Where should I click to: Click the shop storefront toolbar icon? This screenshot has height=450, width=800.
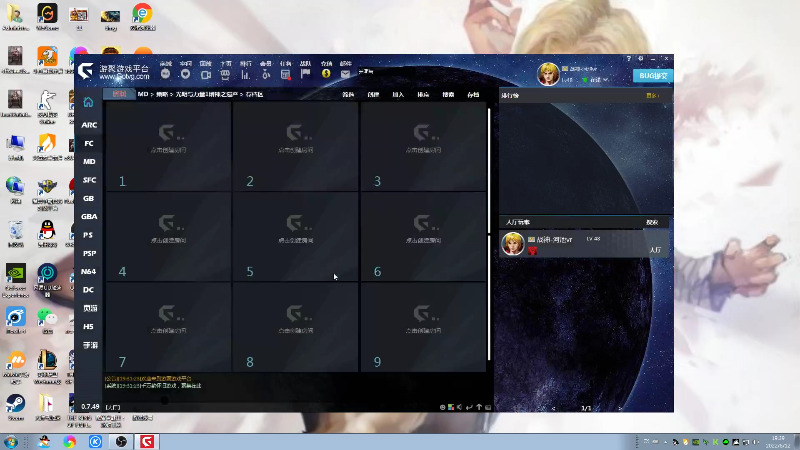pyautogui.click(x=225, y=74)
